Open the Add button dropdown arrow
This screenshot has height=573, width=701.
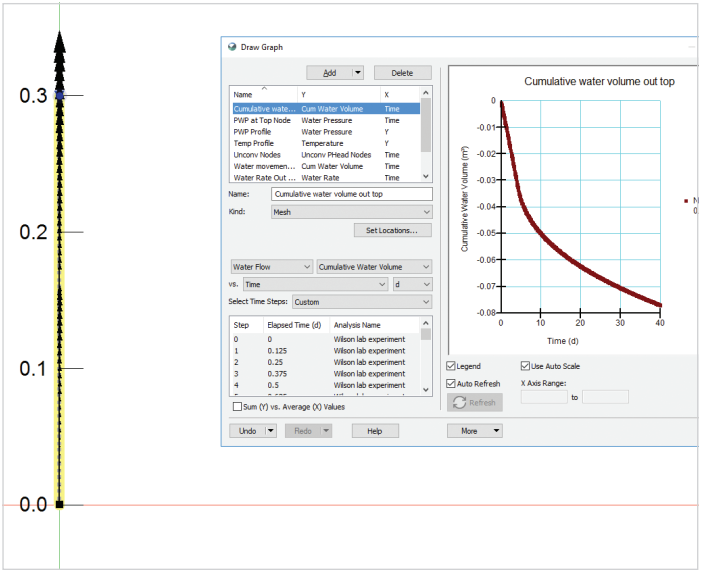[x=358, y=73]
